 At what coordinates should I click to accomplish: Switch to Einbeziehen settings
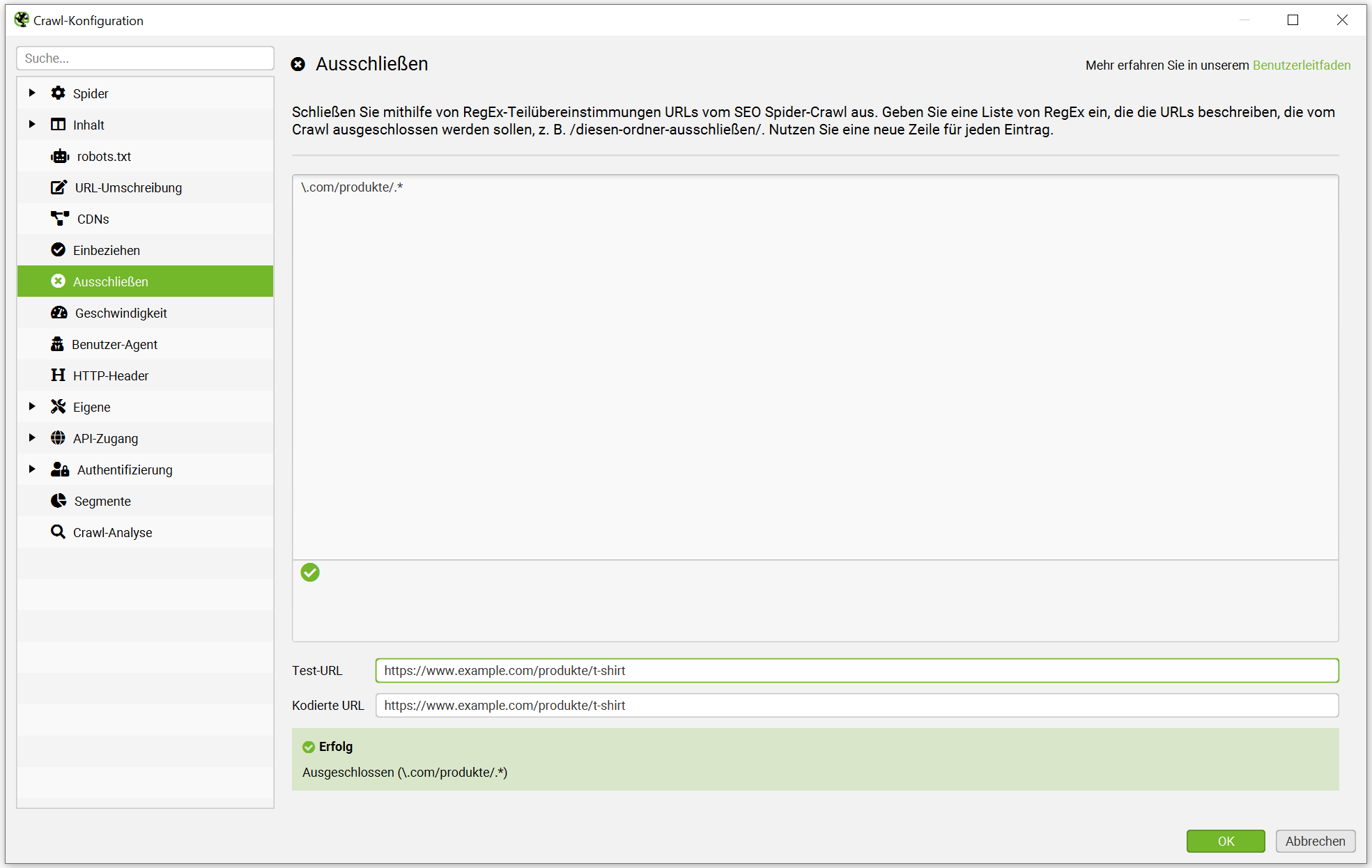click(145, 250)
